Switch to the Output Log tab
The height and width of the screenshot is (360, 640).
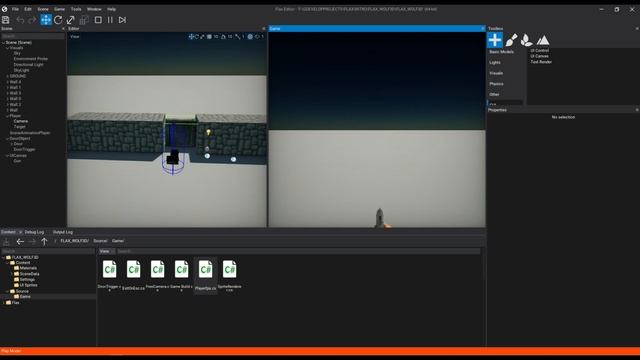pyautogui.click(x=63, y=232)
